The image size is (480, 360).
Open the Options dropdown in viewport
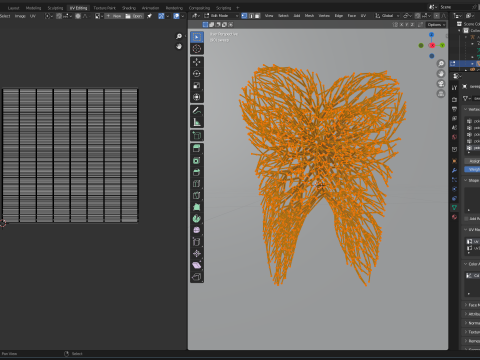tap(436, 25)
